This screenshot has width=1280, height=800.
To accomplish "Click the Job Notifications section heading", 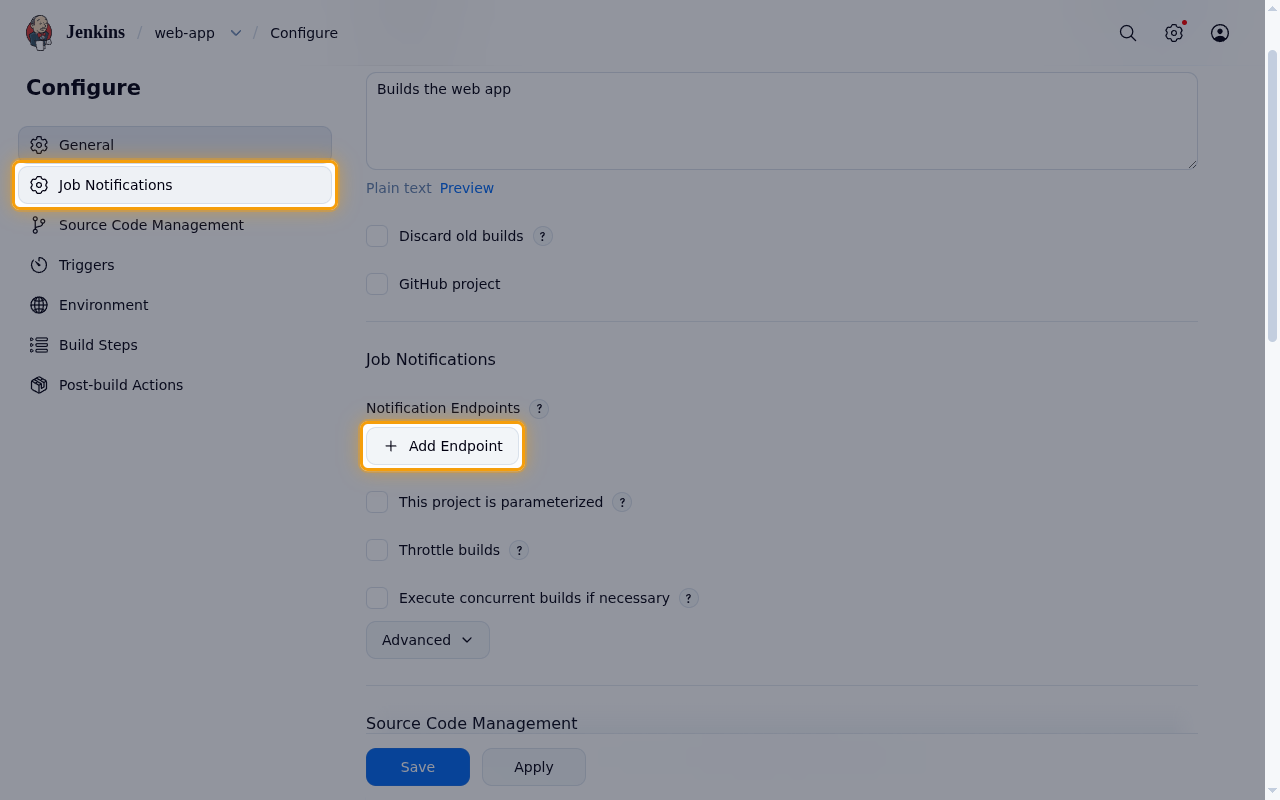I will tap(431, 359).
